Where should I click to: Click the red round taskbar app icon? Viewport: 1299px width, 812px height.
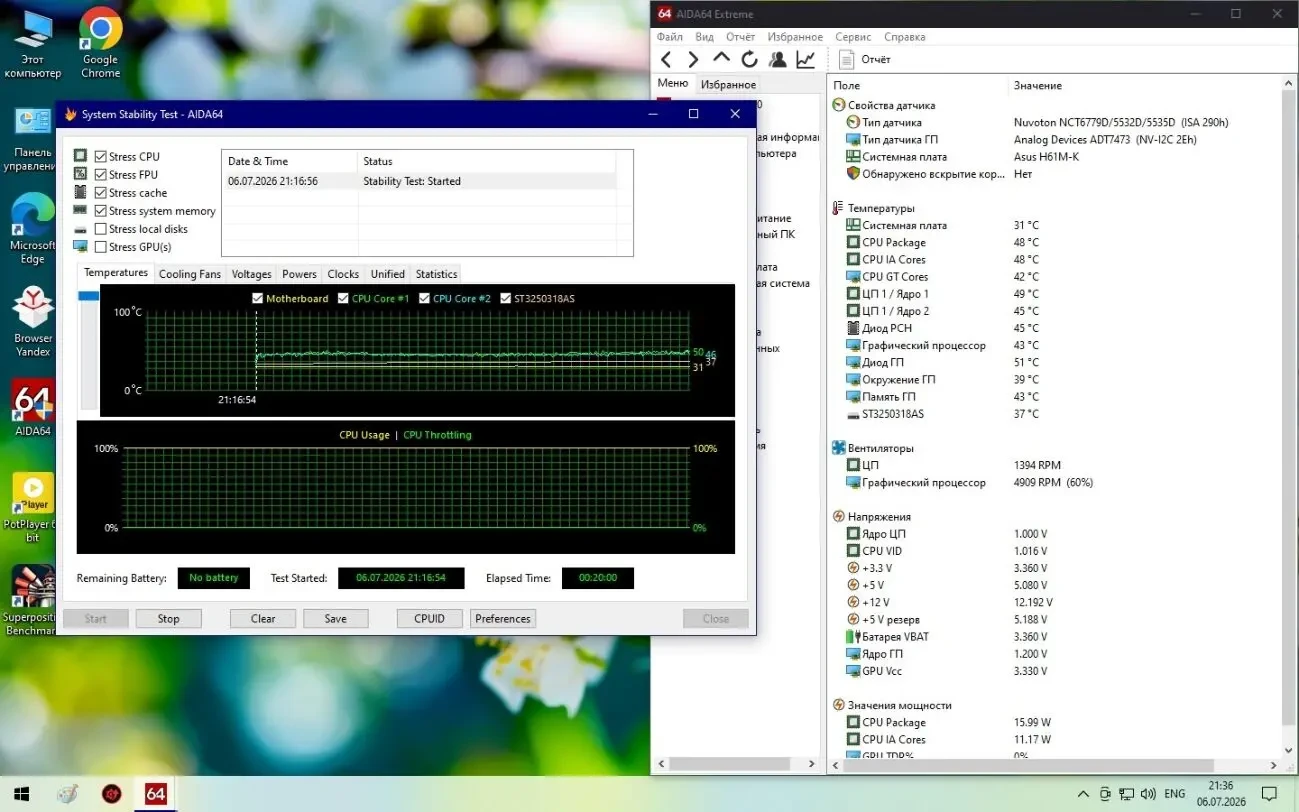[111, 794]
